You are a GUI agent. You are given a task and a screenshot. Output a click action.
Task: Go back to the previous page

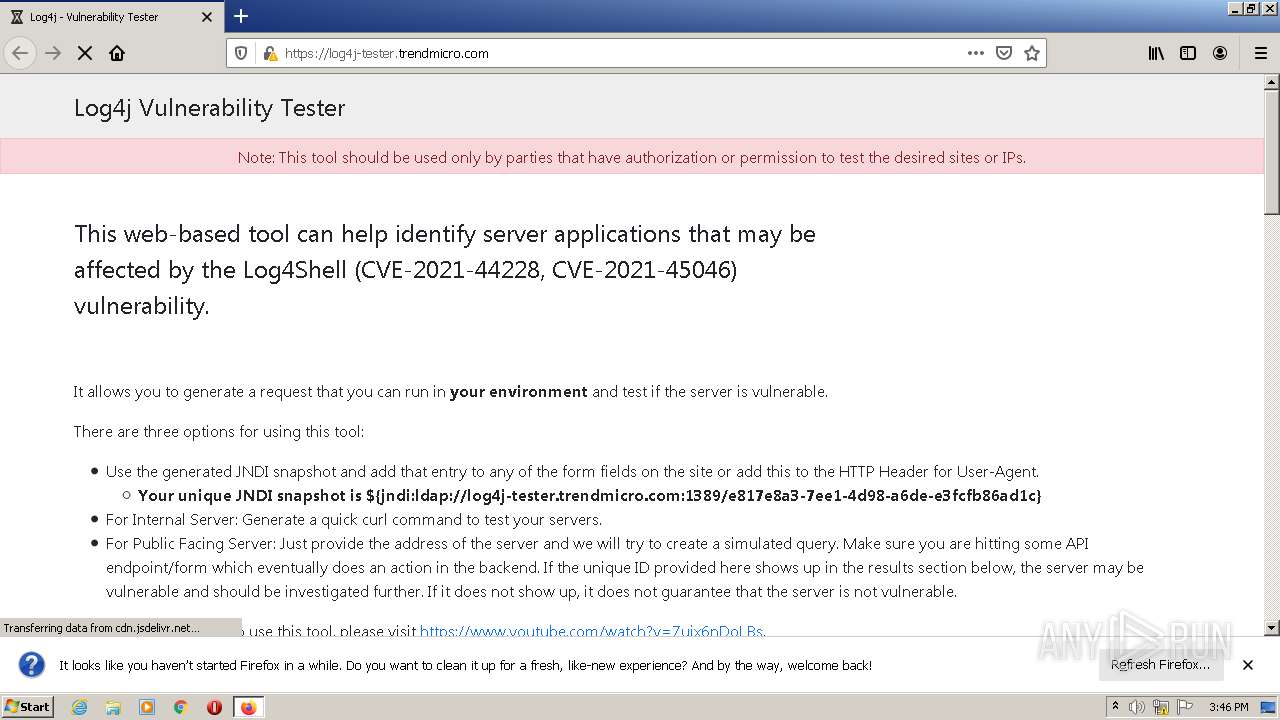20,53
